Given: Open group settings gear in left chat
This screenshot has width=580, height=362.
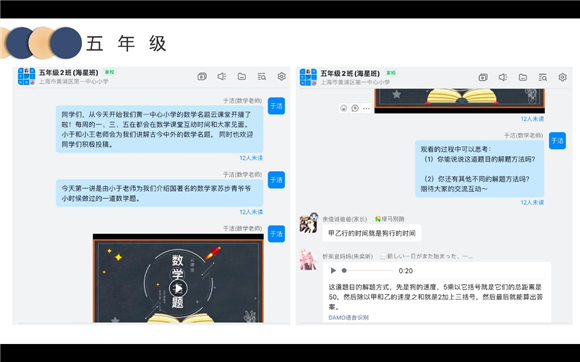Looking at the screenshot, I should tap(281, 77).
